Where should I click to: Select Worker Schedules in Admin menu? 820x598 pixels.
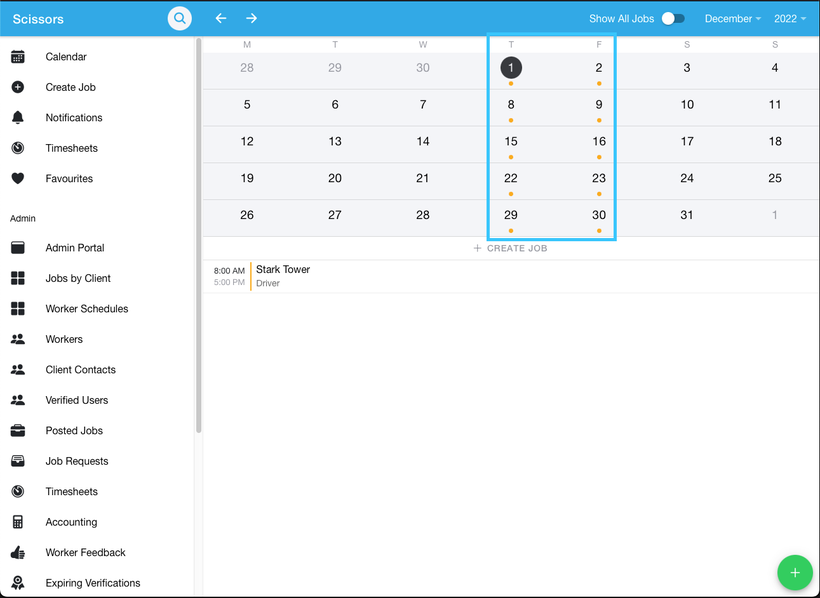pyautogui.click(x=86, y=309)
